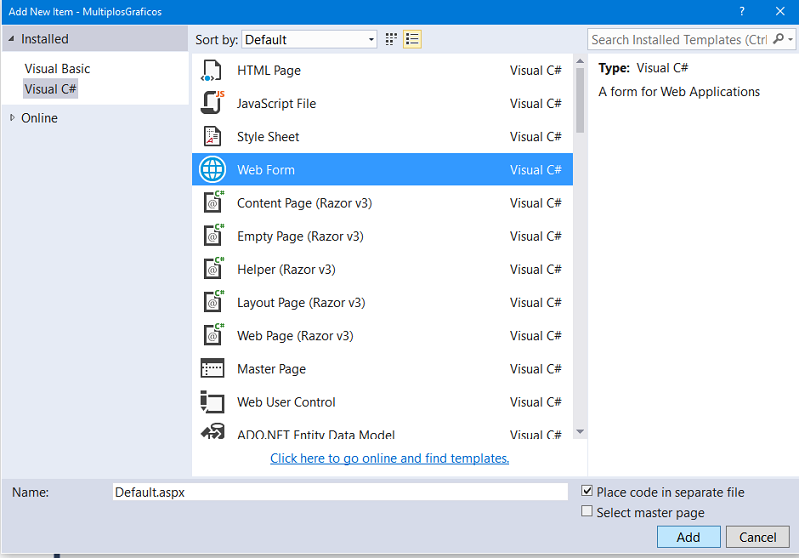Click the template list scrollbar thumb
The width and height of the screenshot is (799, 558).
580,100
